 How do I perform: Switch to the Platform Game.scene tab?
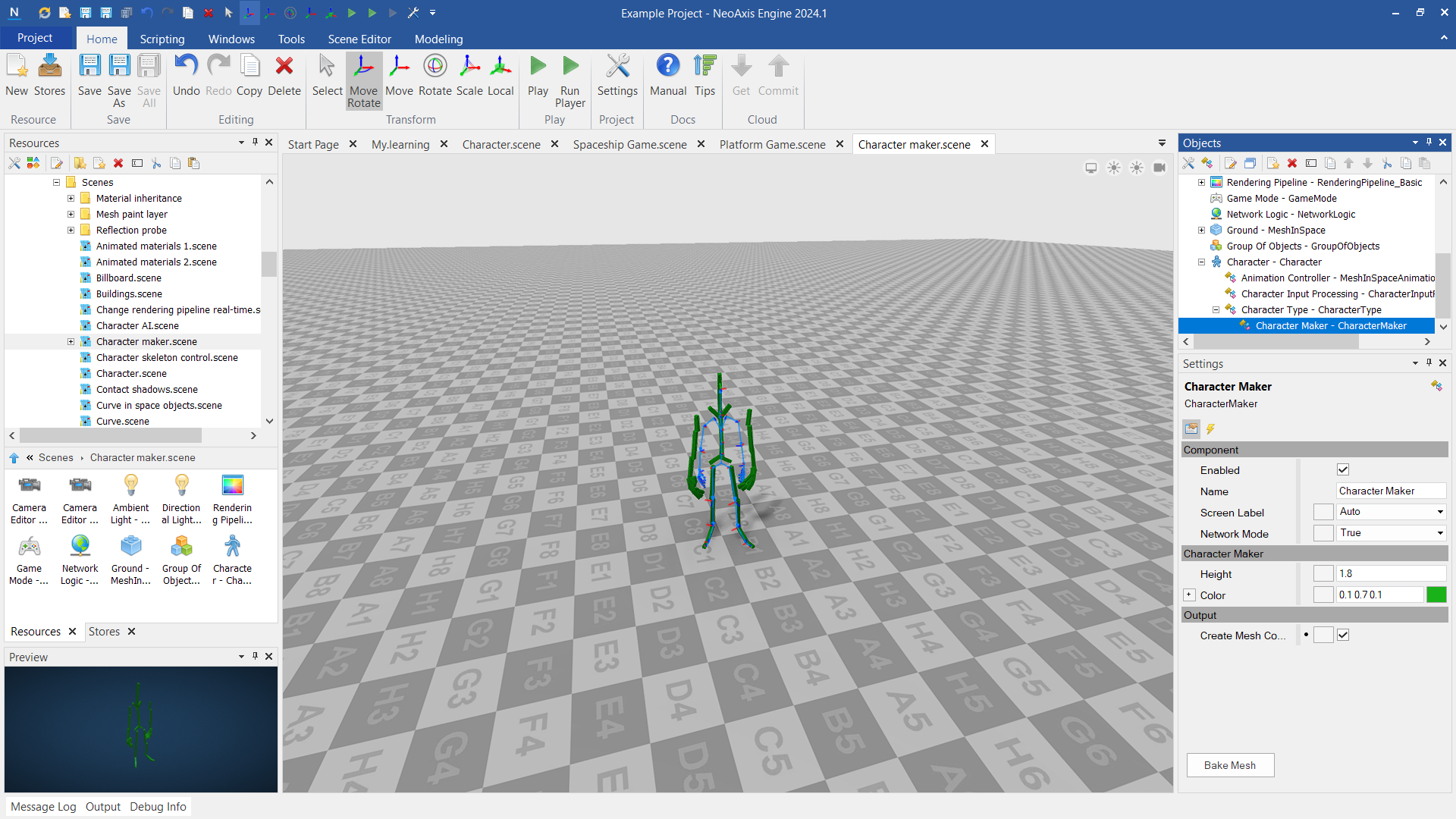772,144
